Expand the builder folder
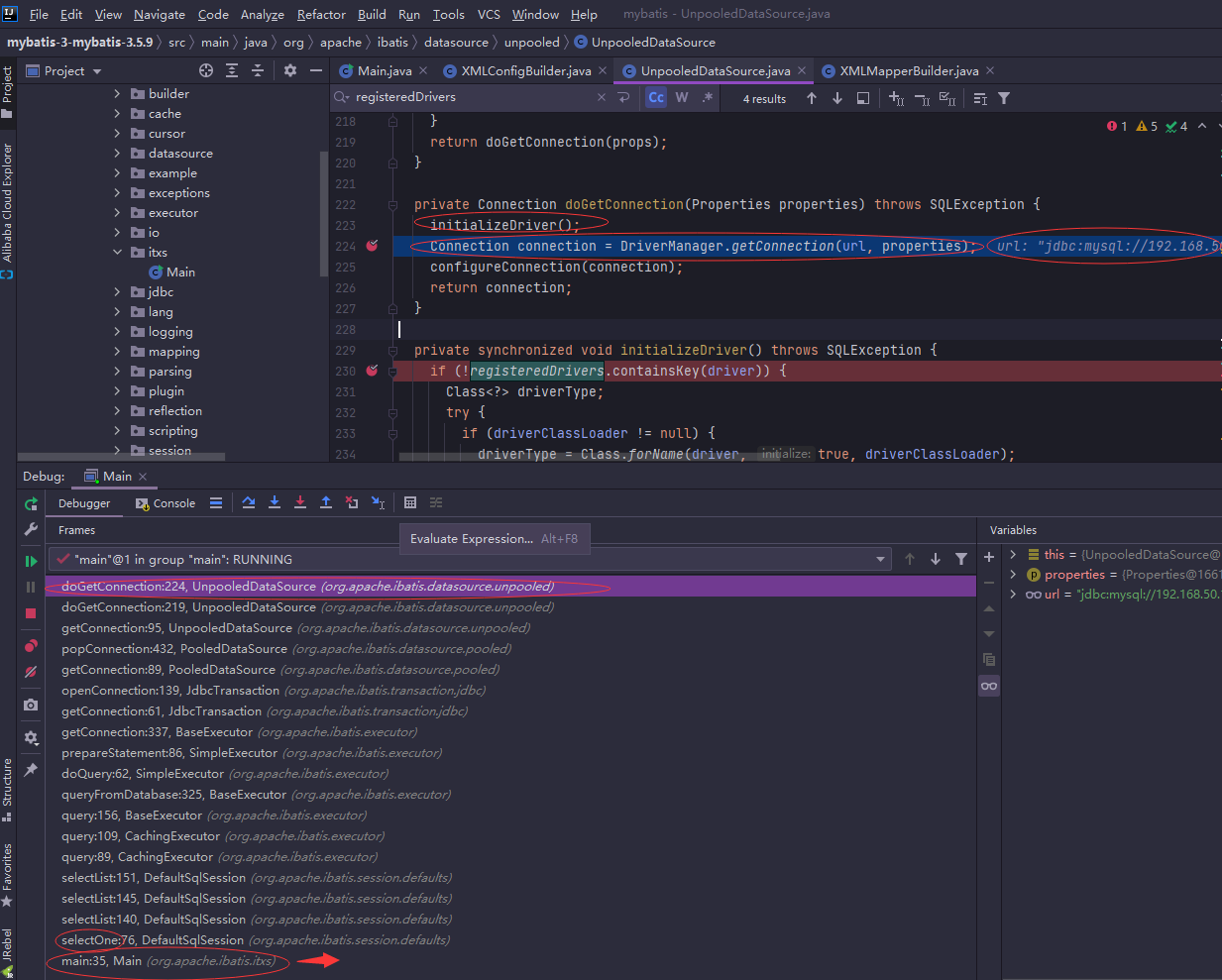The height and width of the screenshot is (980, 1222). pyautogui.click(x=117, y=93)
